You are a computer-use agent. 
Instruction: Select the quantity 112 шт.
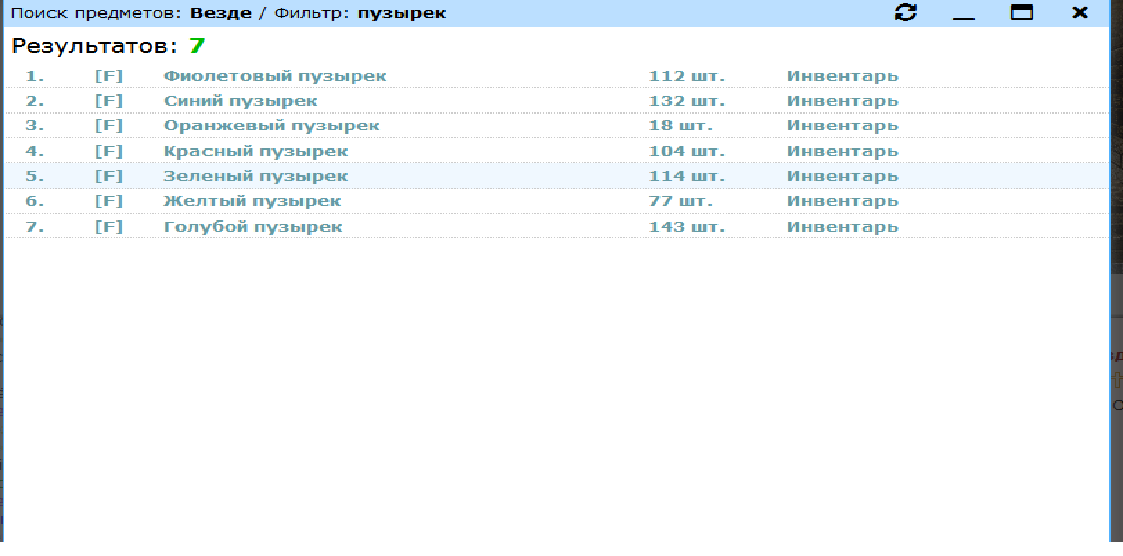point(687,76)
